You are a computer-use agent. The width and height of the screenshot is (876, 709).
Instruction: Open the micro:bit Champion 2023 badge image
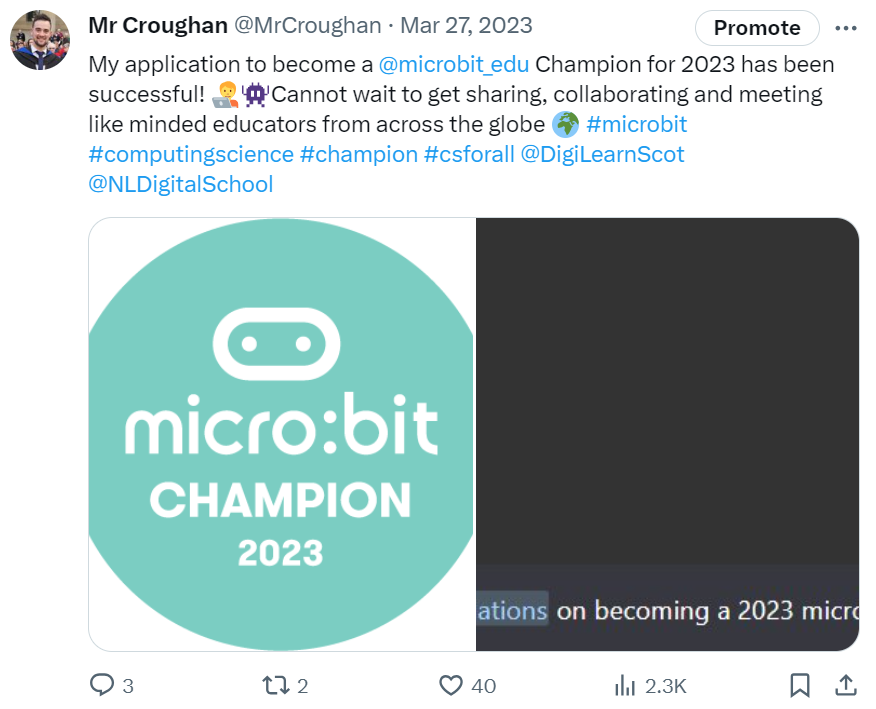282,434
